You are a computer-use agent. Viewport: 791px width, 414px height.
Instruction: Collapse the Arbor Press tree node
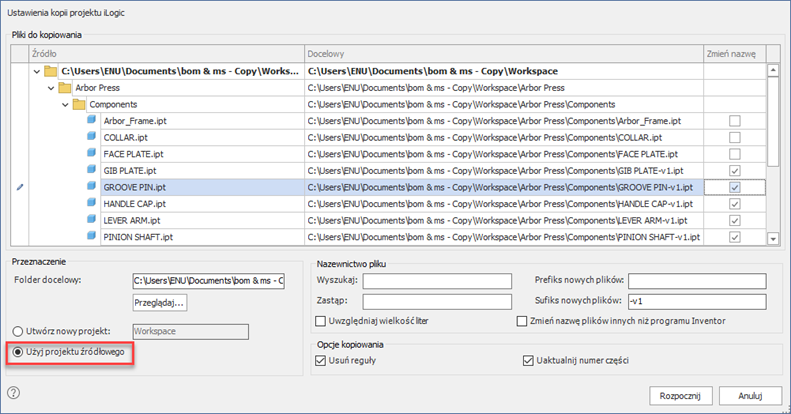point(51,88)
